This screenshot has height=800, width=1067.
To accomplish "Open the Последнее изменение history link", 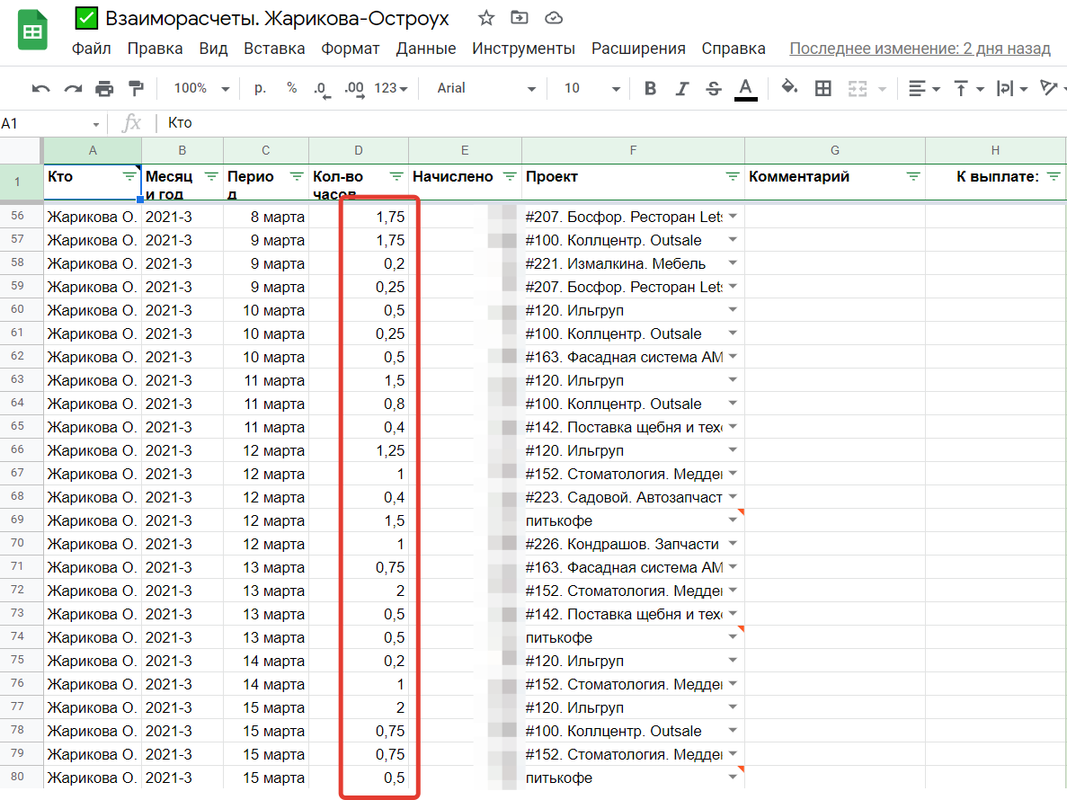I will tap(920, 48).
